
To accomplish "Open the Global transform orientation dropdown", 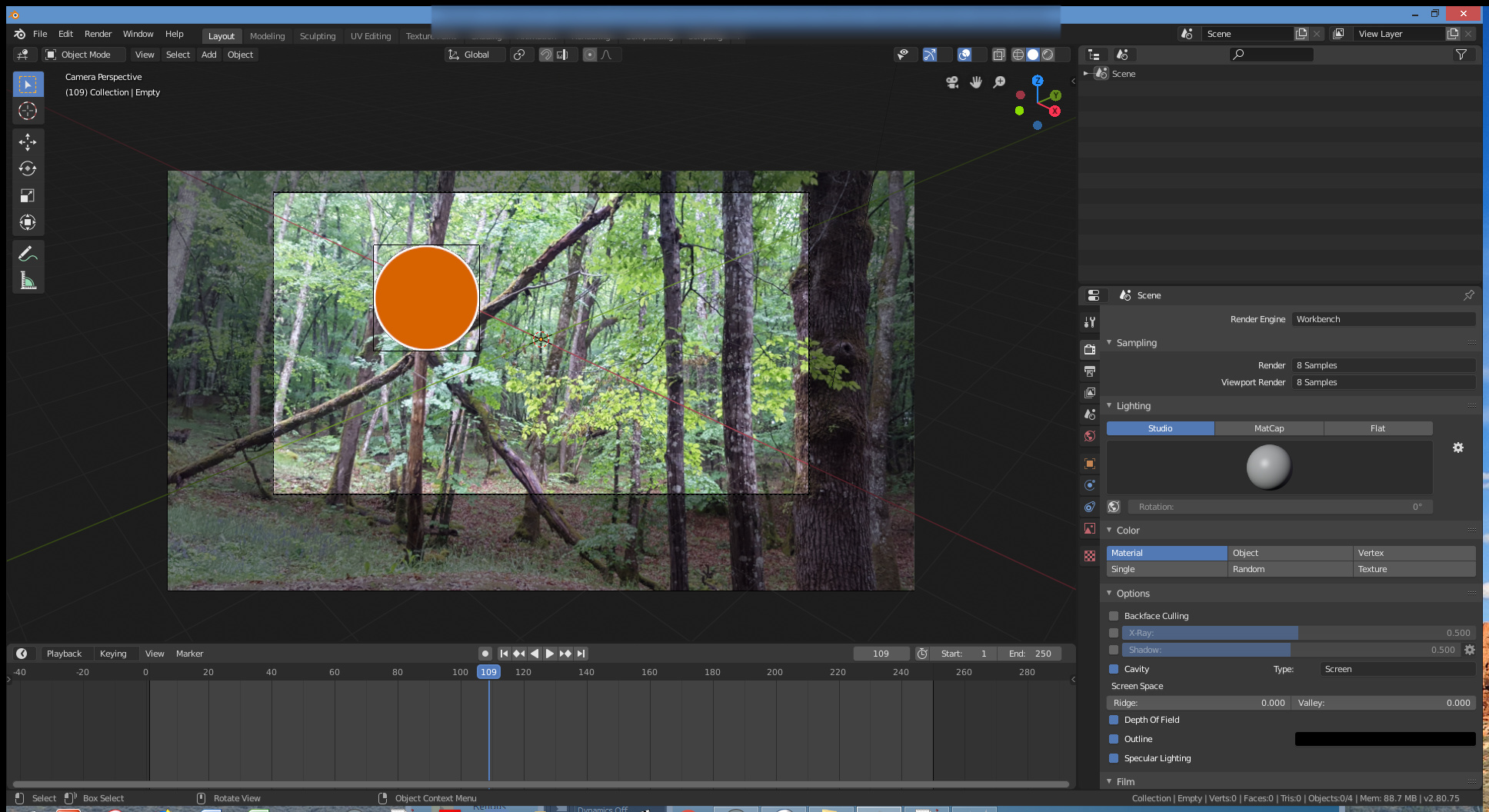I will pos(474,54).
